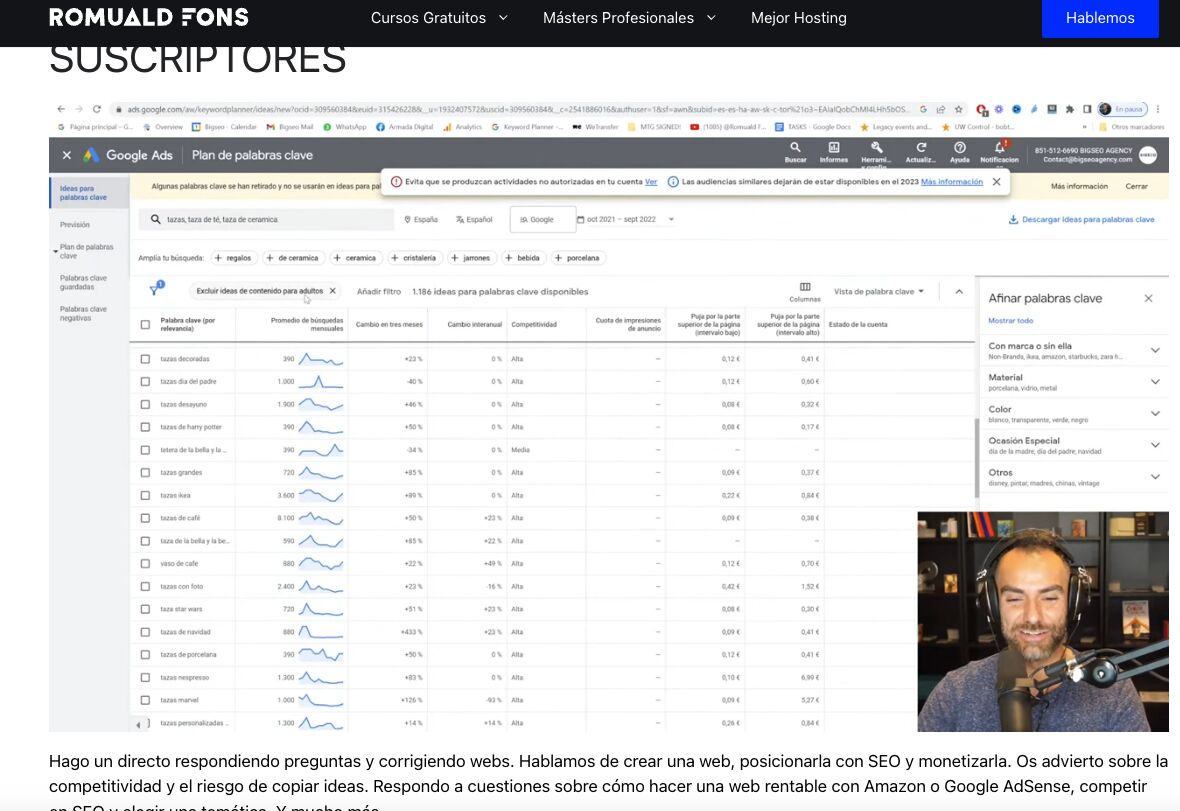Click the Hablemos button

(1100, 18)
